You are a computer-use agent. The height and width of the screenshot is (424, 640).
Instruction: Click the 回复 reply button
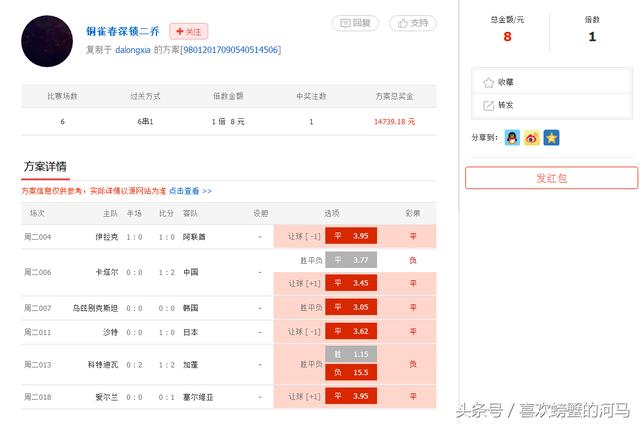[355, 23]
